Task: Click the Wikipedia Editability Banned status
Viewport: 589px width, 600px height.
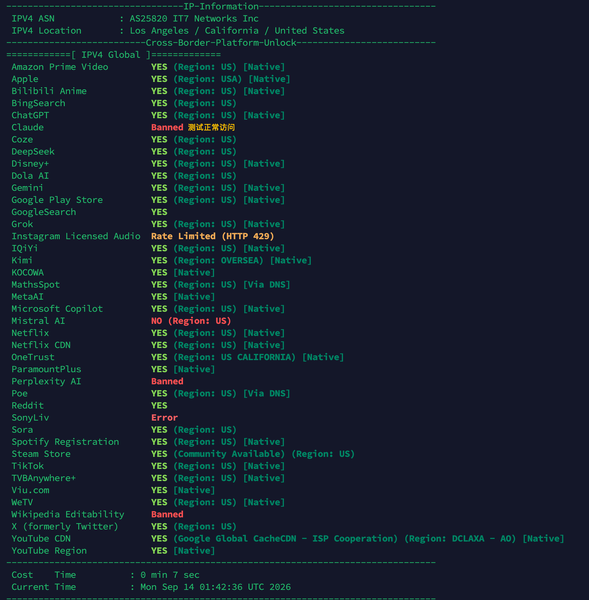Action: (167, 514)
